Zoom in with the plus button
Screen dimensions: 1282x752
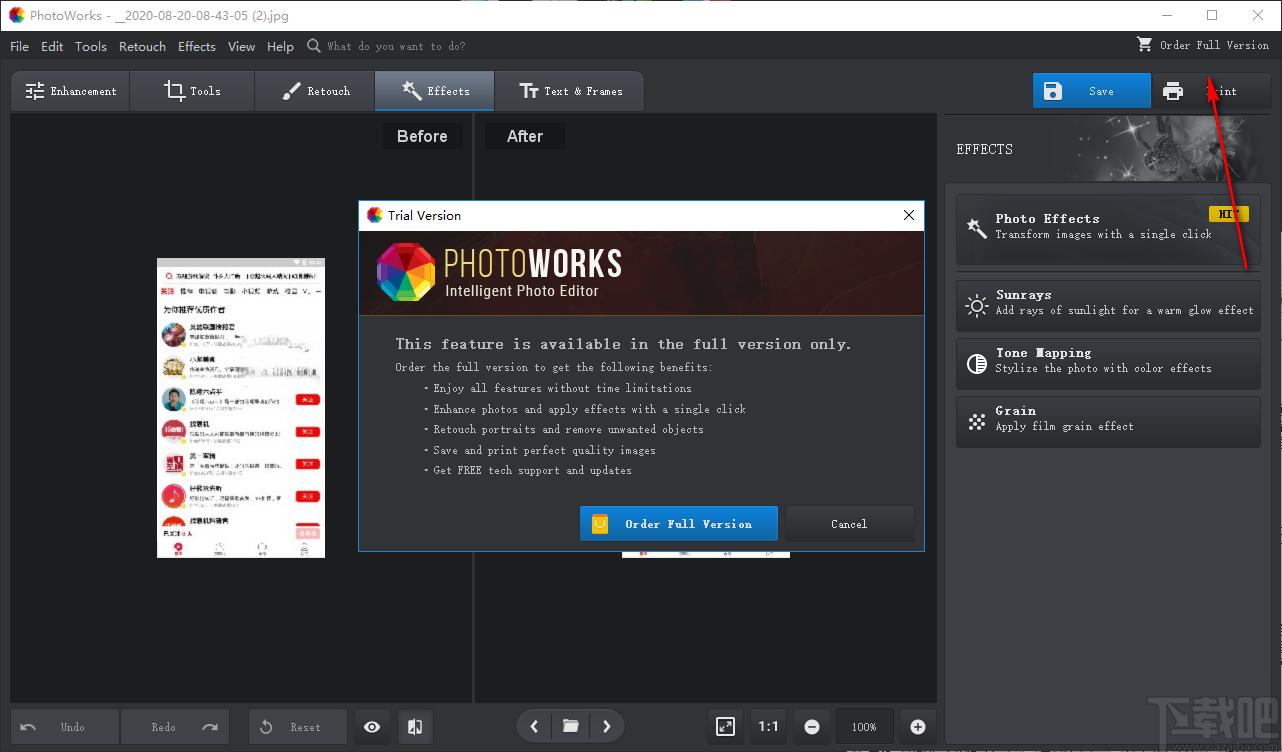[x=918, y=727]
